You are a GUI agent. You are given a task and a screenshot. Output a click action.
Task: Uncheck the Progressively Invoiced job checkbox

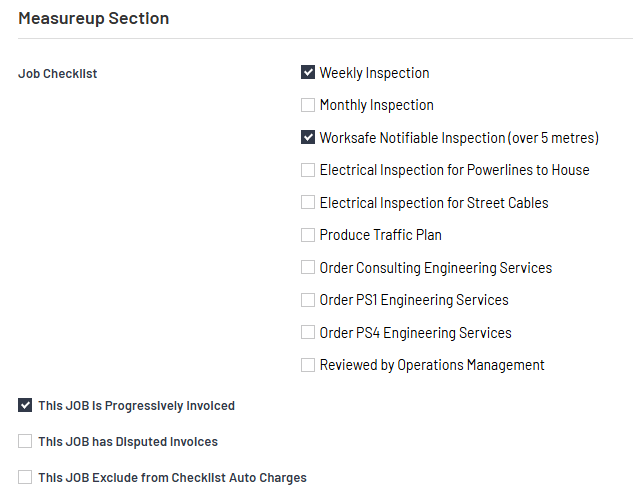(25, 405)
